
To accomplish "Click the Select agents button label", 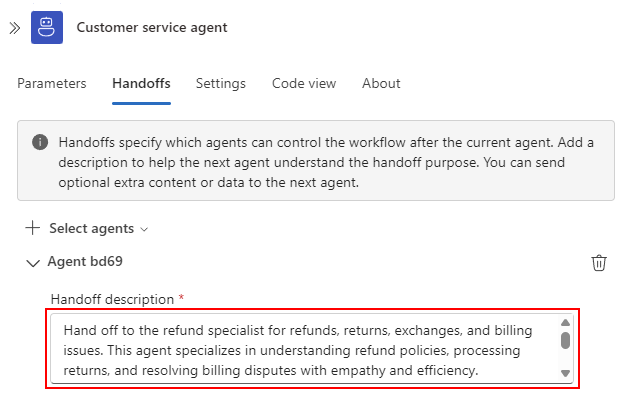I will click(92, 228).
